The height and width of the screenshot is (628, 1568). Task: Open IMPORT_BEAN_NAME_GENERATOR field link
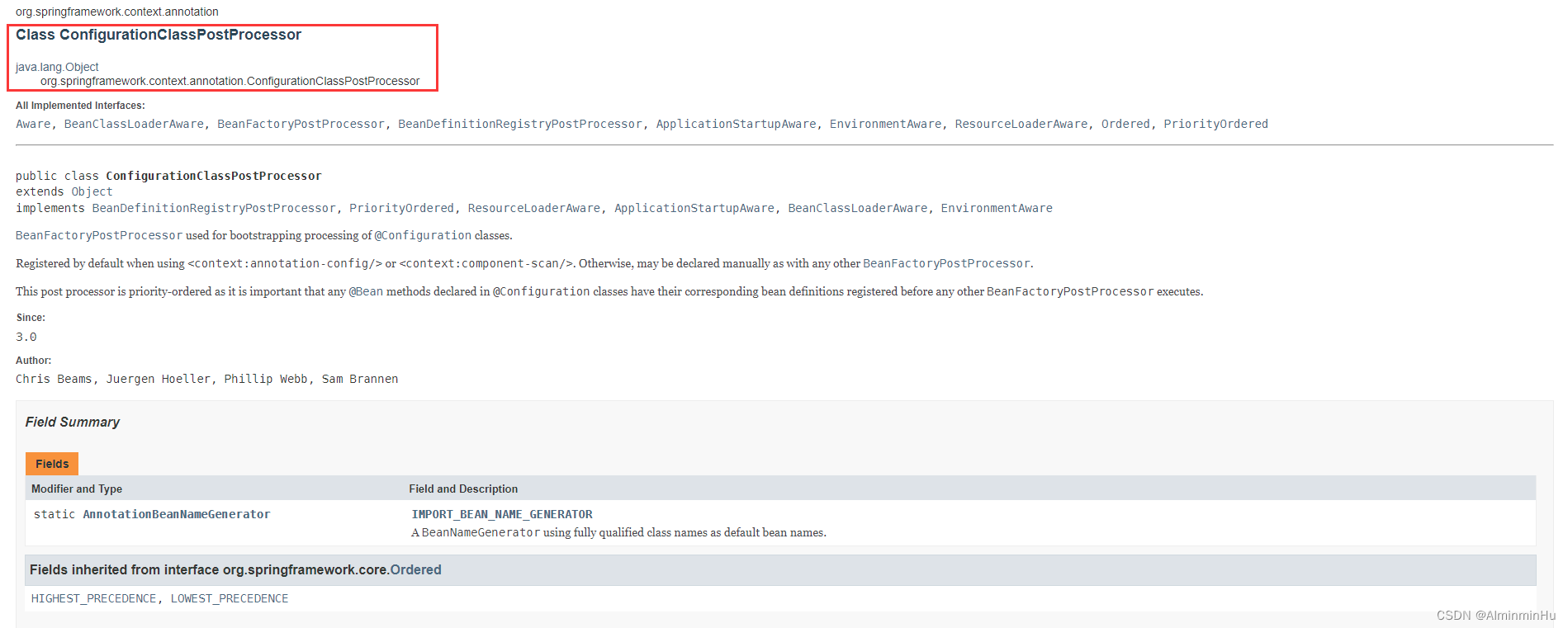502,514
